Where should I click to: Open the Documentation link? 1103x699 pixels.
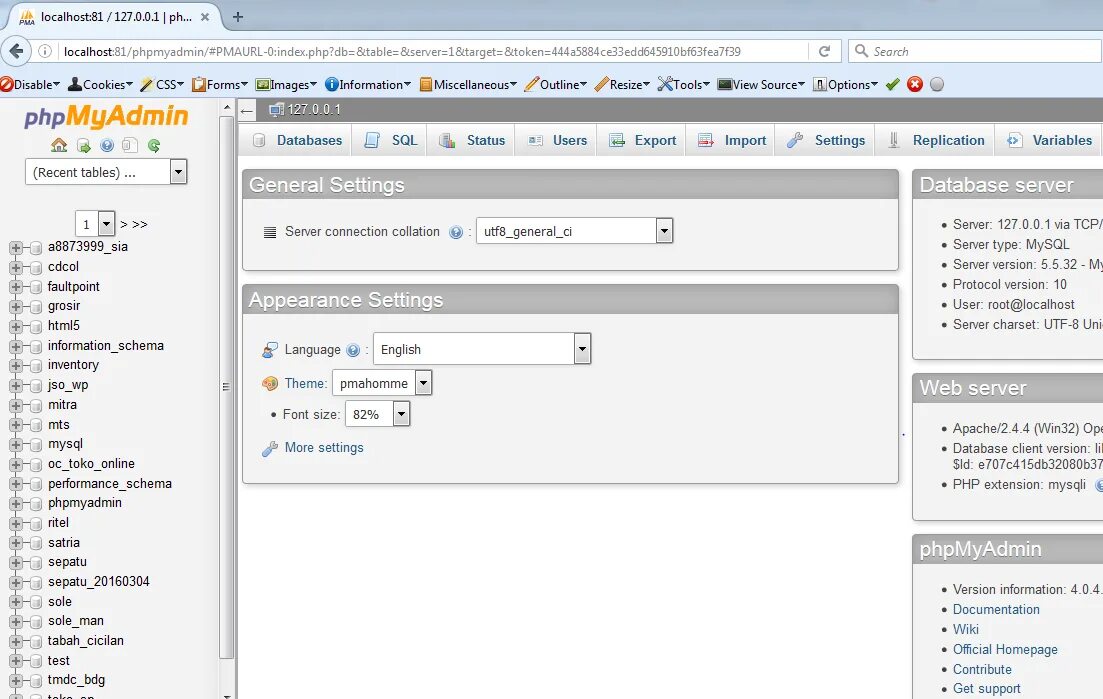pos(996,610)
